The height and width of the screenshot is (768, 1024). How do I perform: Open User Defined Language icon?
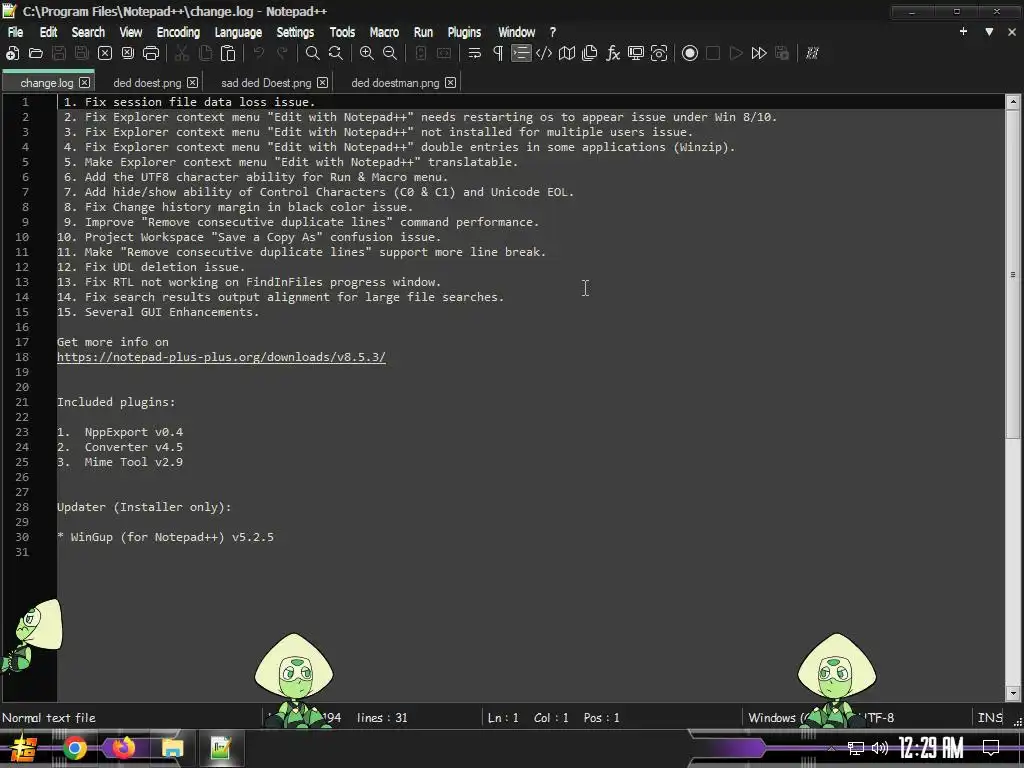[x=544, y=54]
